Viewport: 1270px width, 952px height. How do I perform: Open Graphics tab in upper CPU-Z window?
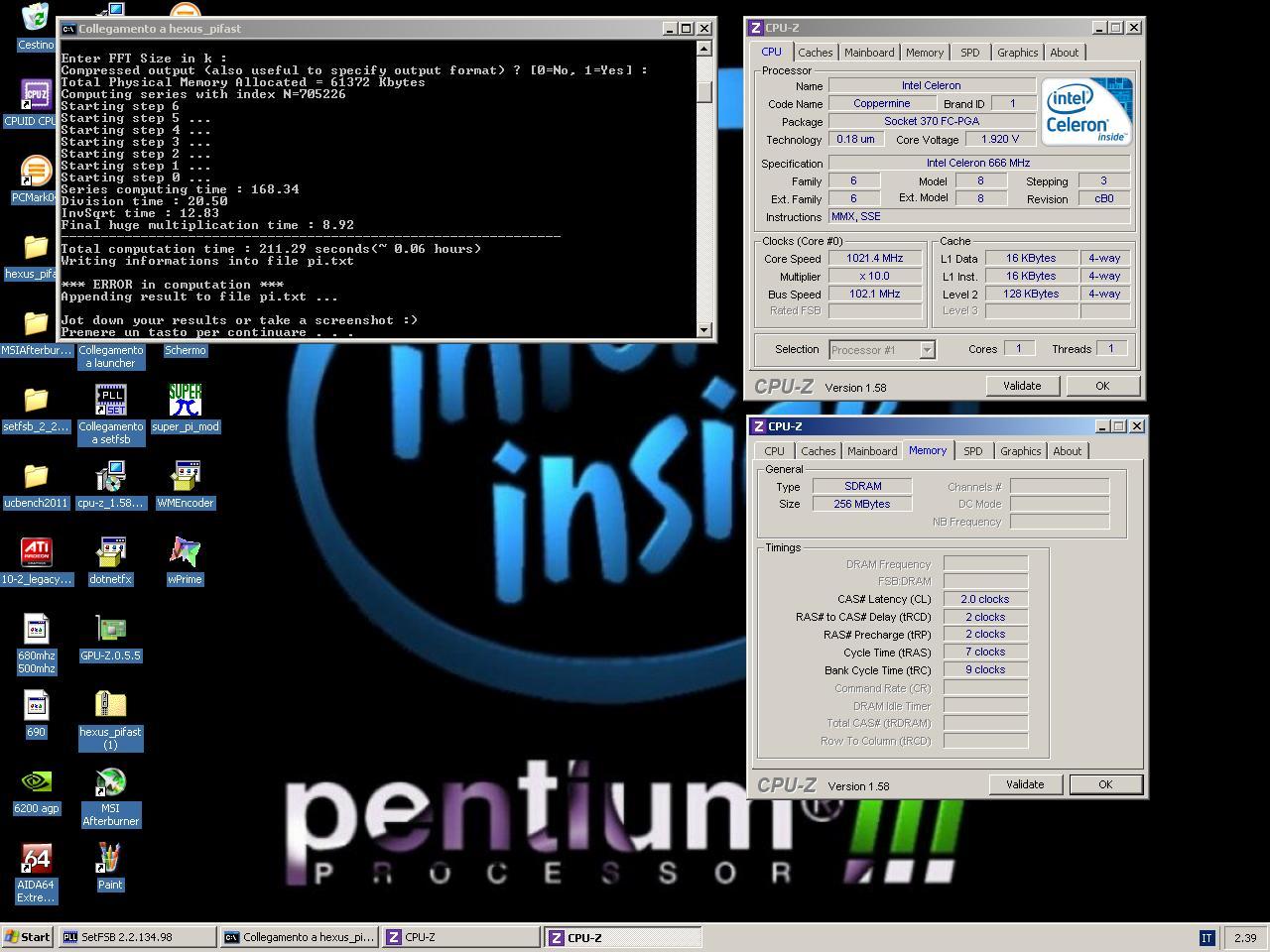tap(1017, 53)
